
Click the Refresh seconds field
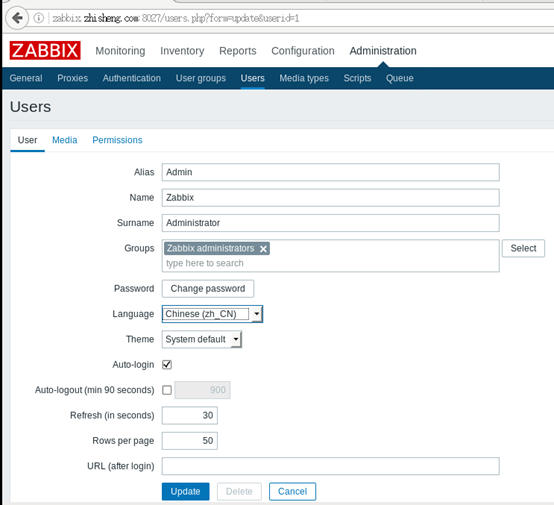point(190,415)
